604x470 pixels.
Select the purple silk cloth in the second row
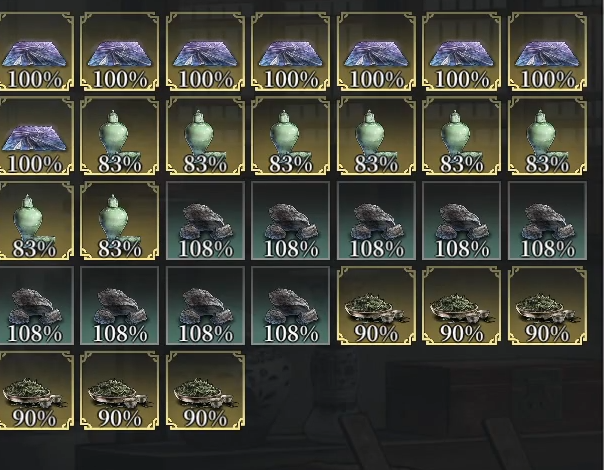pyautogui.click(x=35, y=136)
